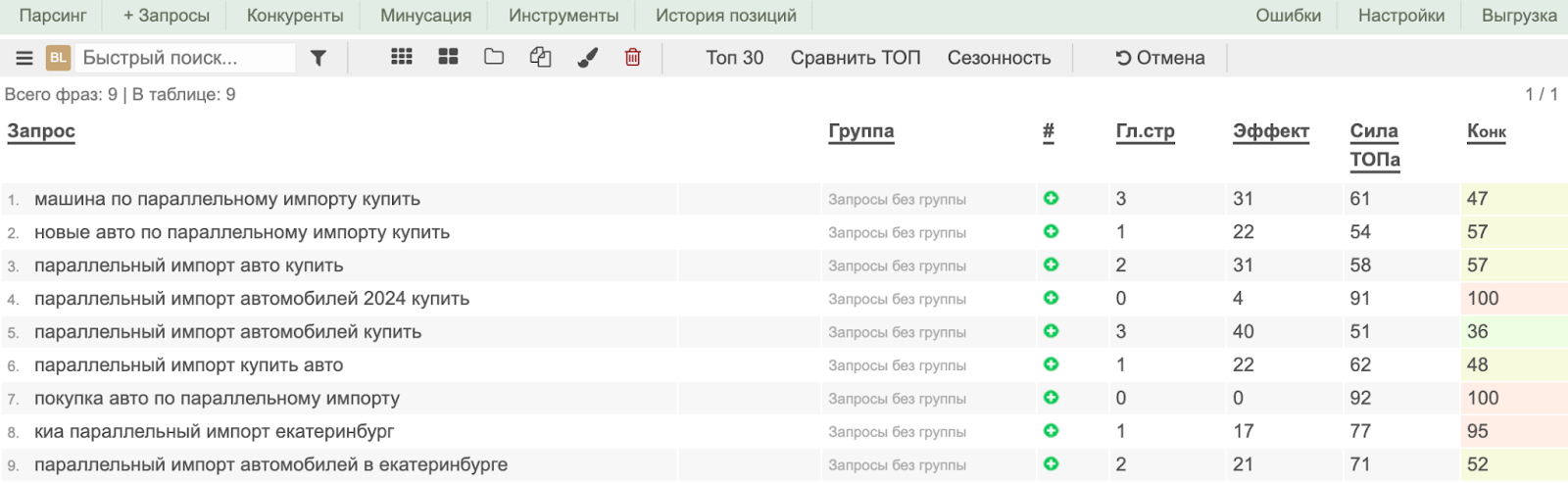Click the Сравнить ТОП button
1568x483 pixels.
[x=856, y=58]
